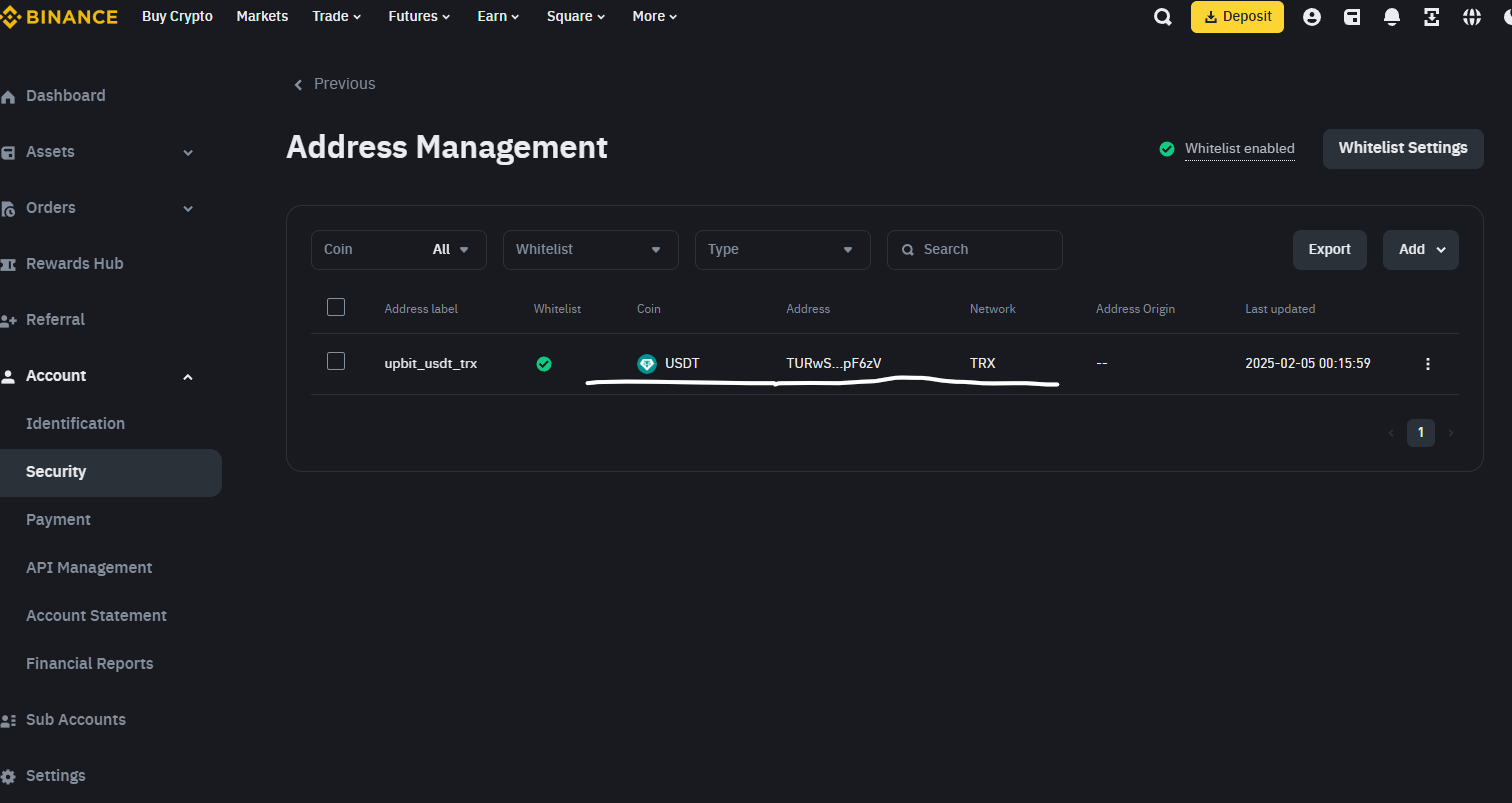
Task: Open the three-dot menu for upbit_usdt_trx
Action: tap(1428, 364)
